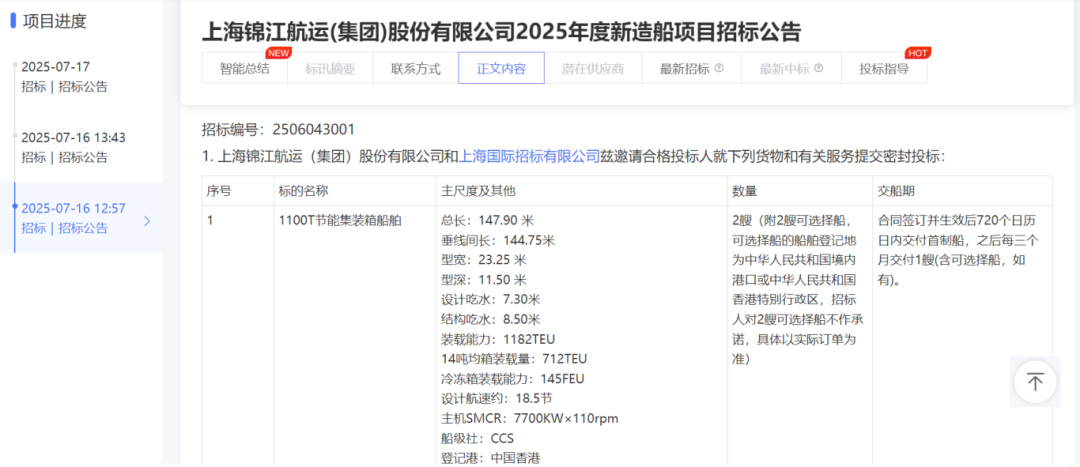Click the 船级社：CCS line
The image size is (1080, 467).
477,439
